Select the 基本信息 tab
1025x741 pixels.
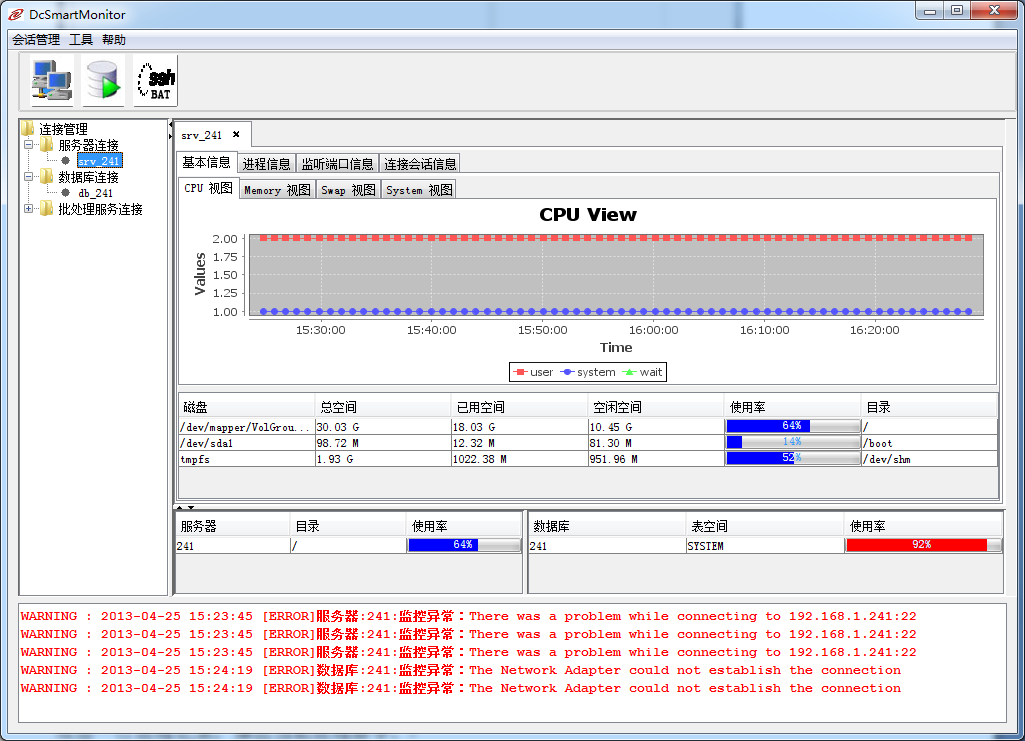coord(206,162)
